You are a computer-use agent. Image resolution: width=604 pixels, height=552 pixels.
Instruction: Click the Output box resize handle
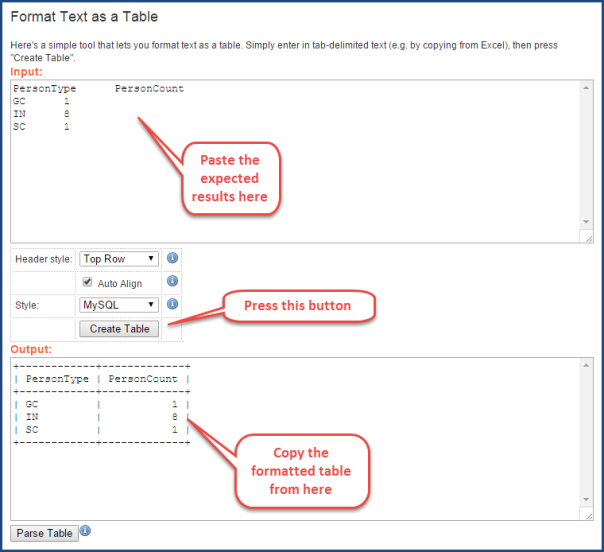586,514
